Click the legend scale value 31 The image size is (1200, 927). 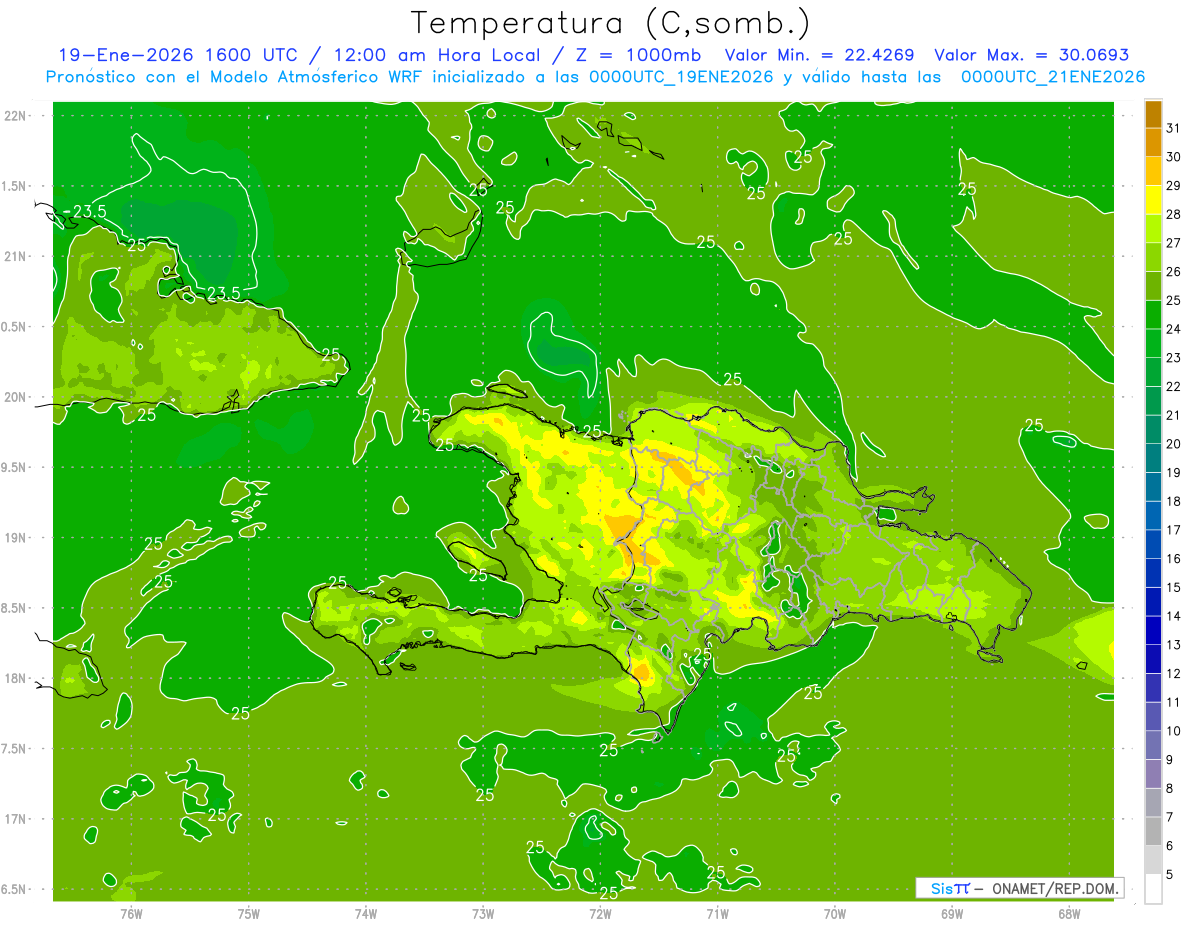1173,128
